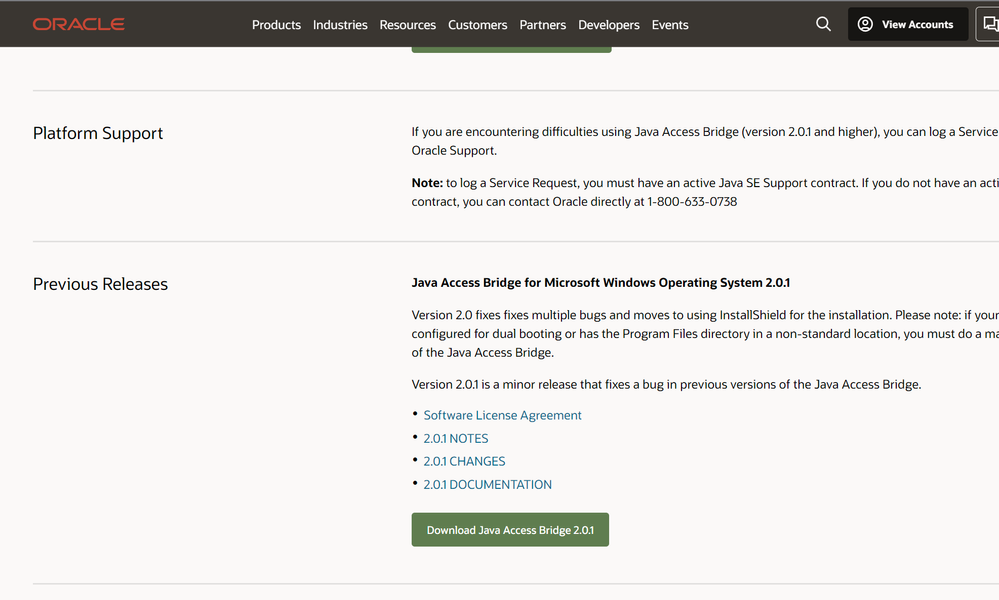The image size is (999, 600).
Task: Click Download Java Access Bridge 2.0.1
Action: (x=510, y=530)
